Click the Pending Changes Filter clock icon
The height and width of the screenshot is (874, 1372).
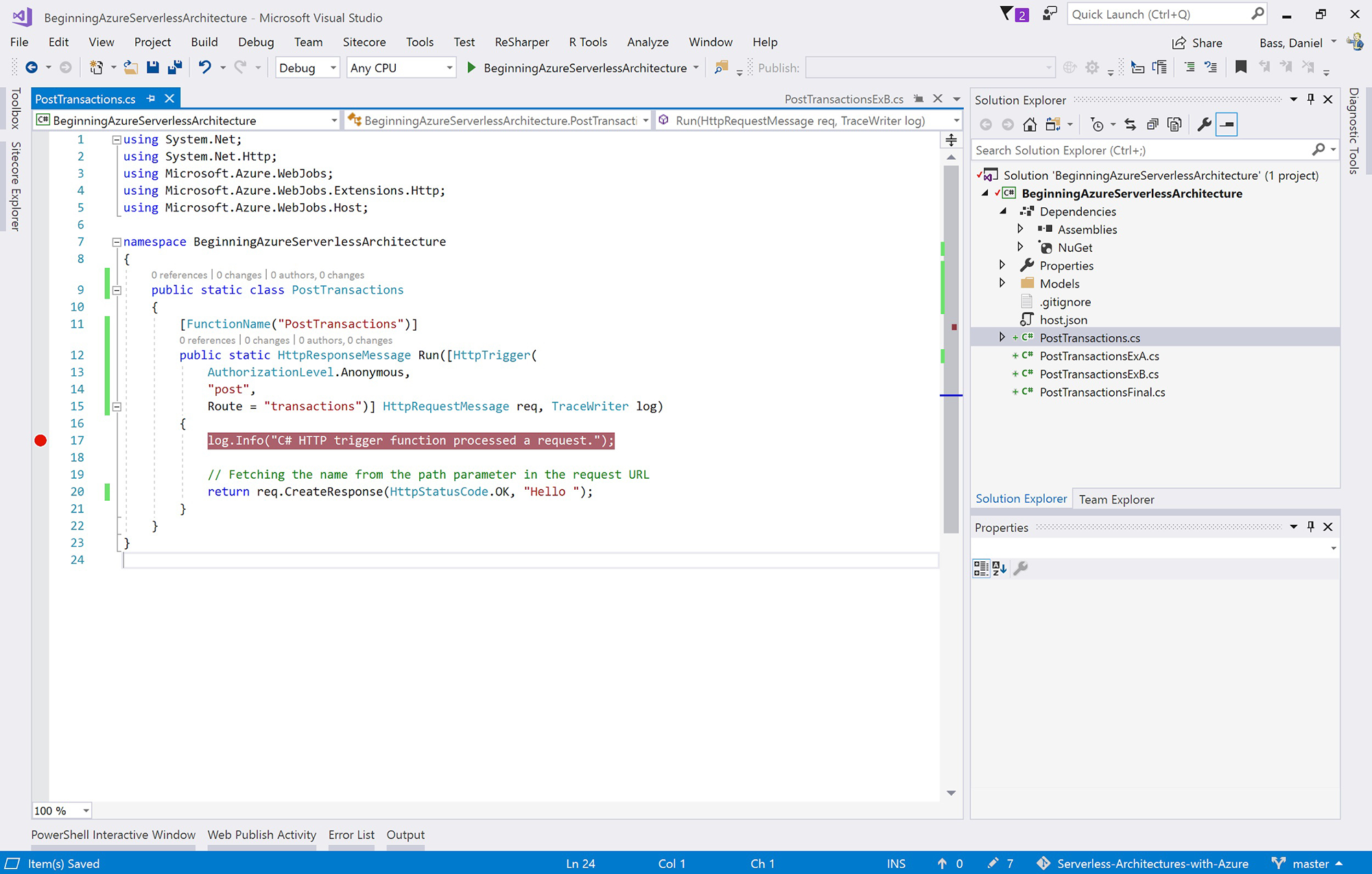point(1098,124)
